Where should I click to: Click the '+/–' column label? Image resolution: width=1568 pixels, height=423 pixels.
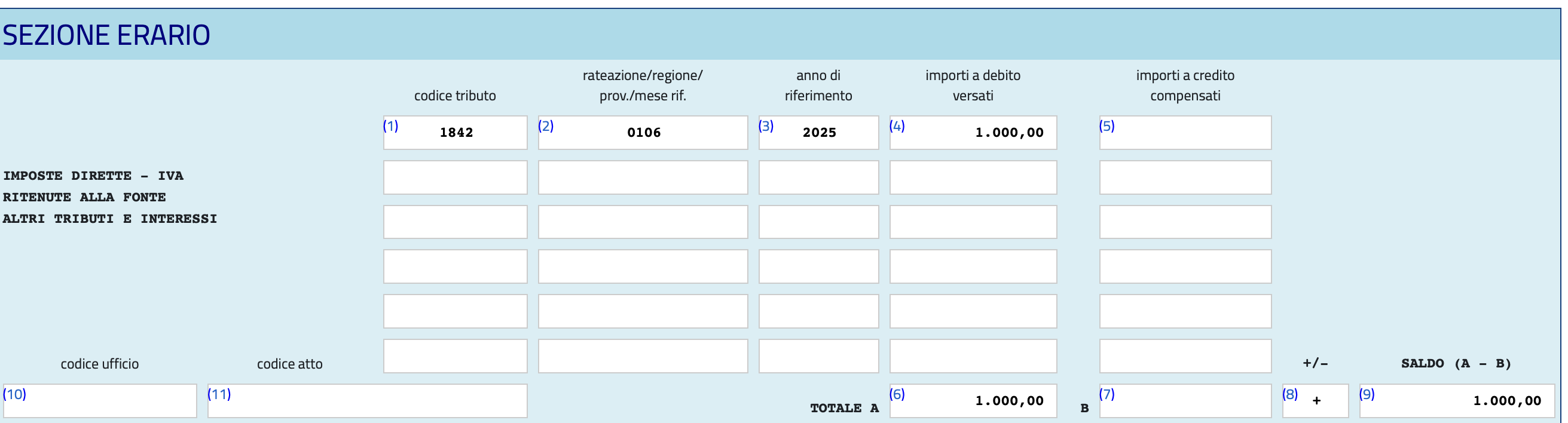[1315, 363]
